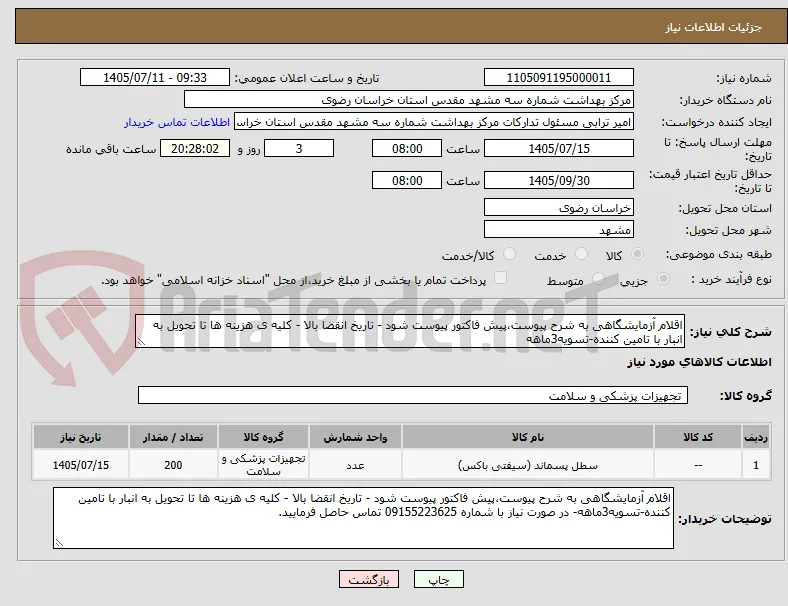This screenshot has height=606, width=788.
Task: Click the buyer organization name field
Action: pos(409,100)
